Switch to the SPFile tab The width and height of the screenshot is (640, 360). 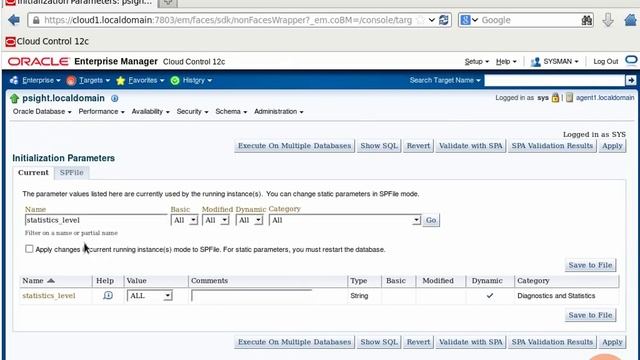pos(71,173)
